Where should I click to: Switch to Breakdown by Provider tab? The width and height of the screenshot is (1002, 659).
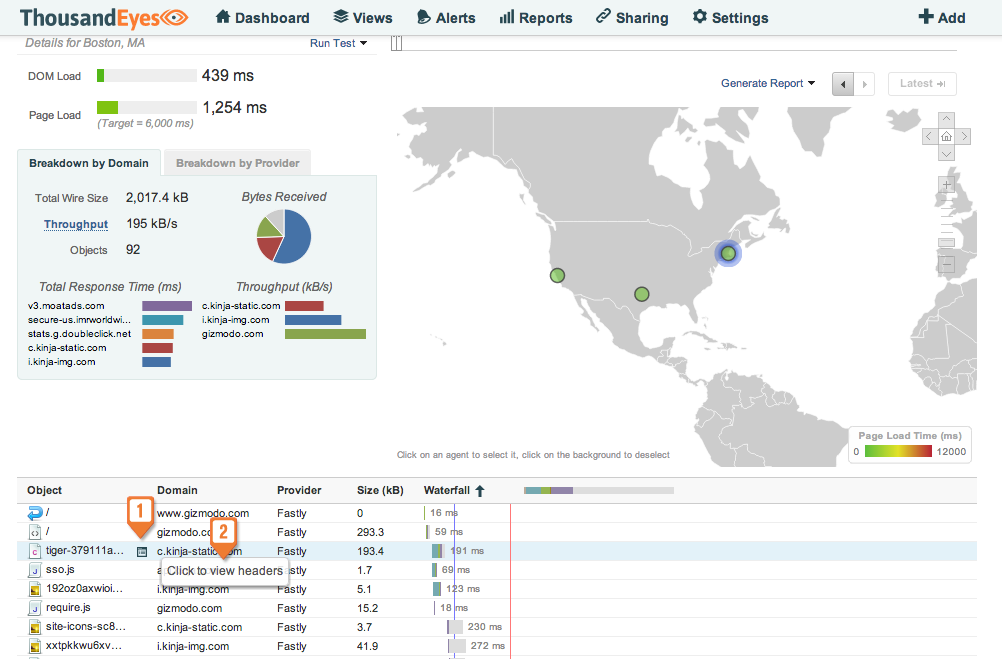(x=238, y=163)
